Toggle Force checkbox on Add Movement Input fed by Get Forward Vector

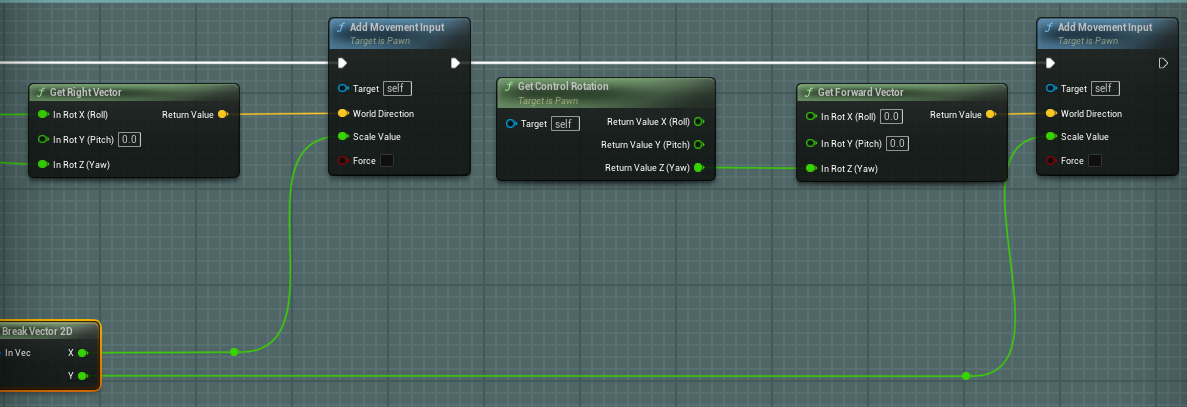pos(1095,160)
